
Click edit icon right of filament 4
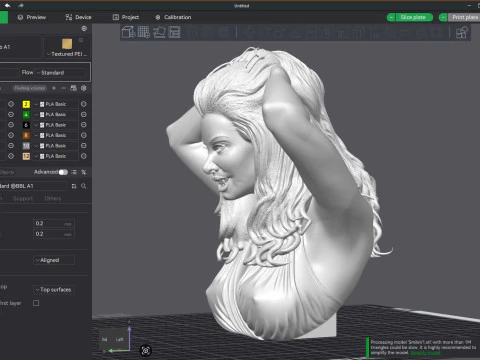[84, 115]
